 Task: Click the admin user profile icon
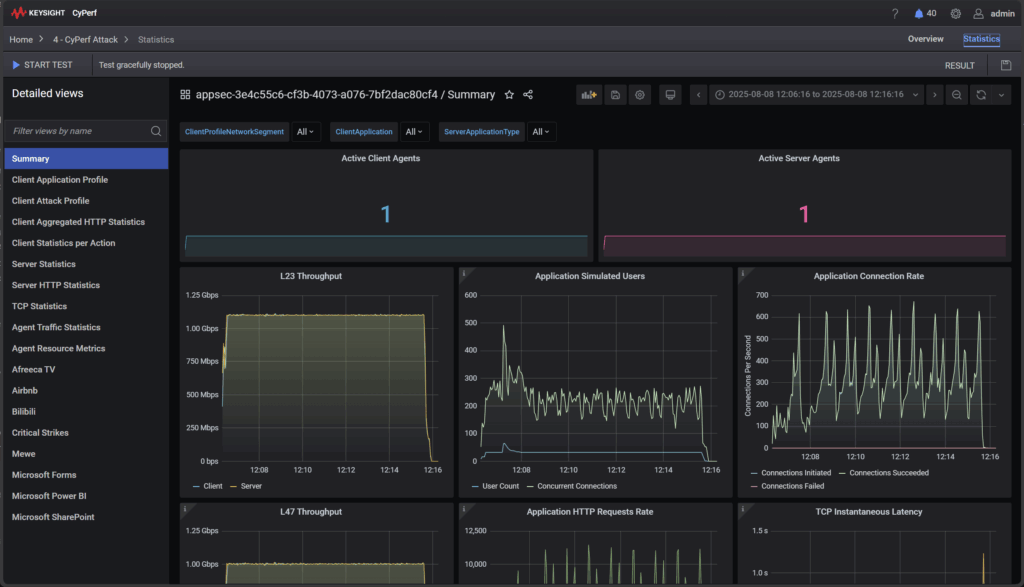(978, 14)
